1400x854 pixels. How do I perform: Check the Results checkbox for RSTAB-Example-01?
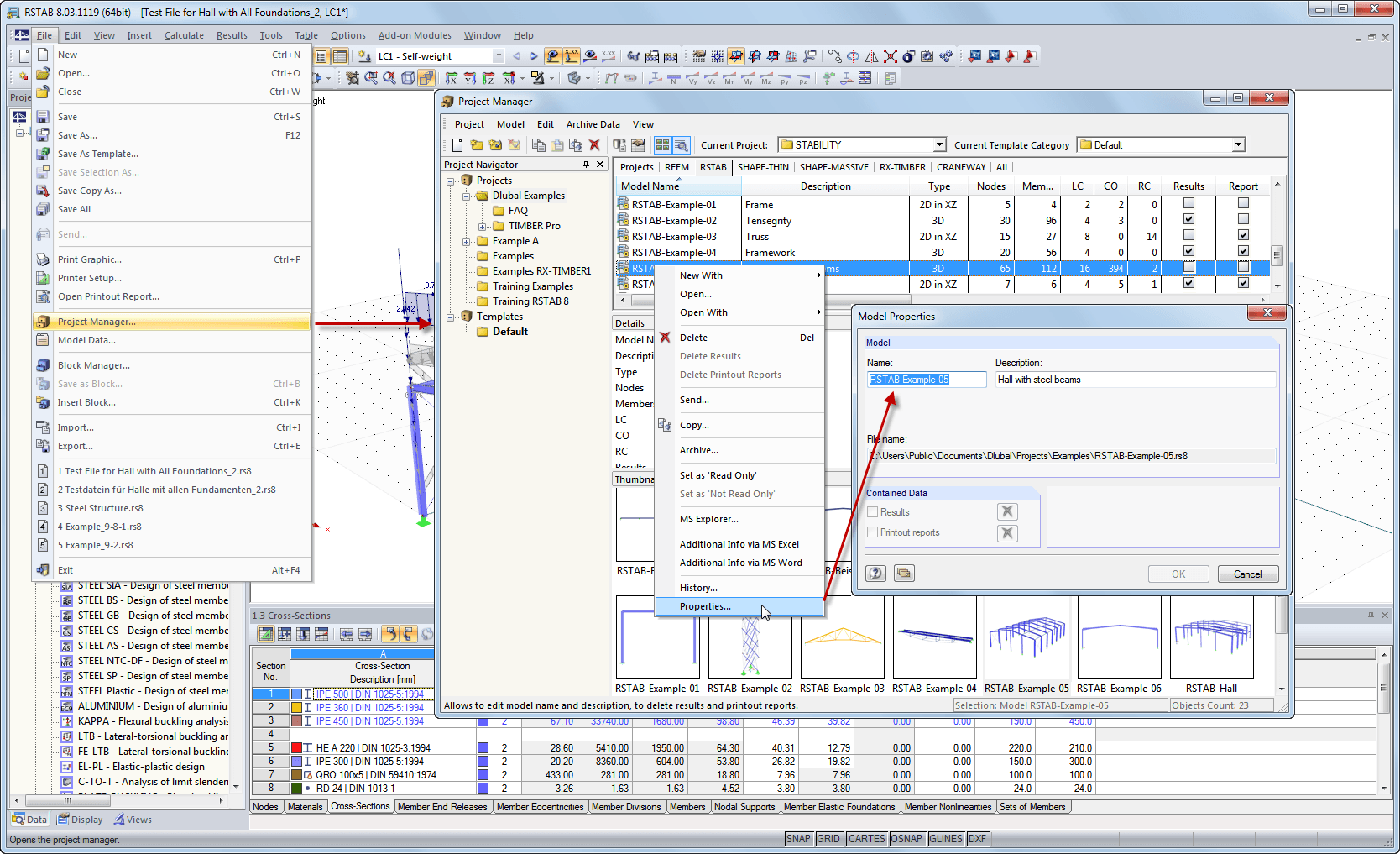(x=1188, y=203)
